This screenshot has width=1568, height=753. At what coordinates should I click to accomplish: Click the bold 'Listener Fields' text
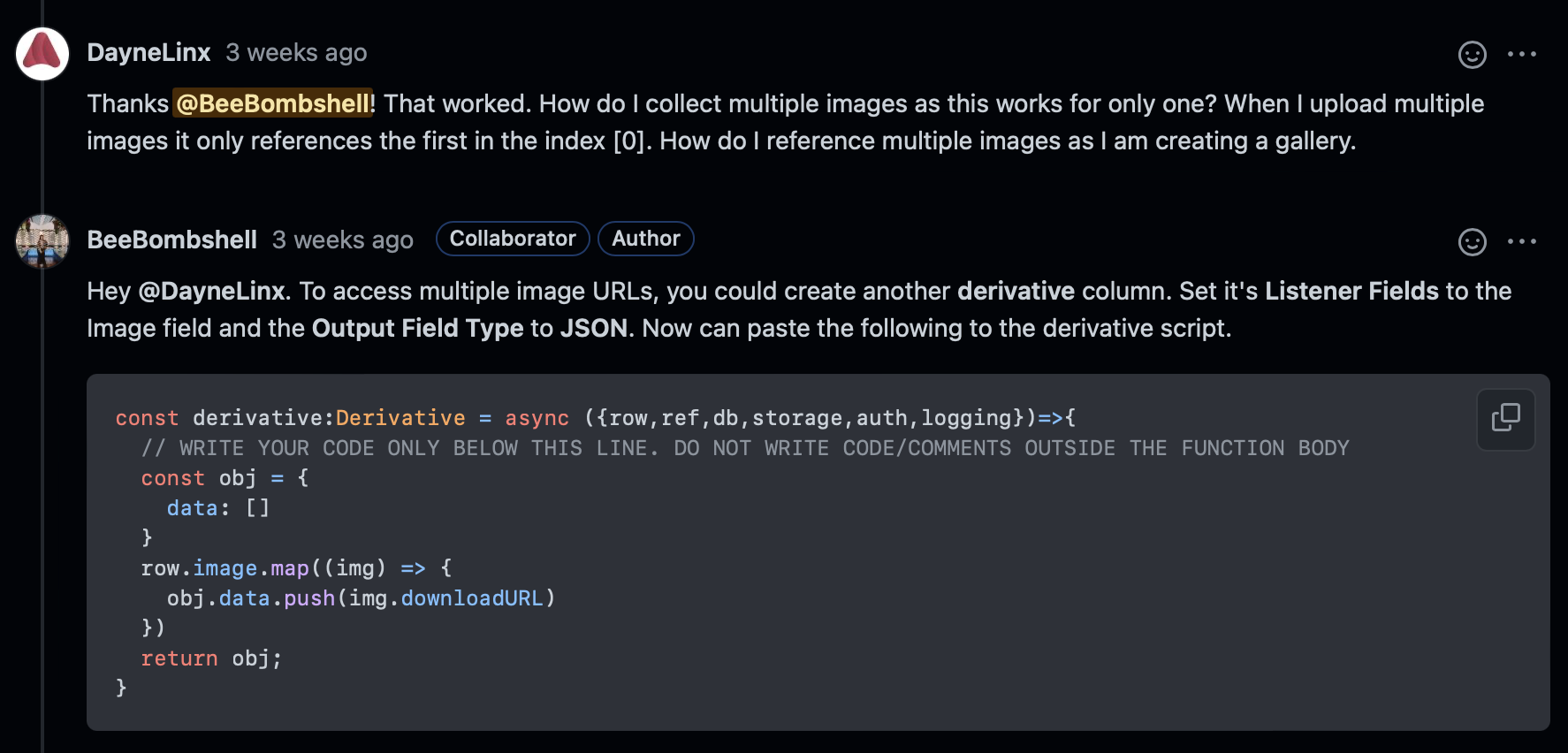(x=1351, y=292)
